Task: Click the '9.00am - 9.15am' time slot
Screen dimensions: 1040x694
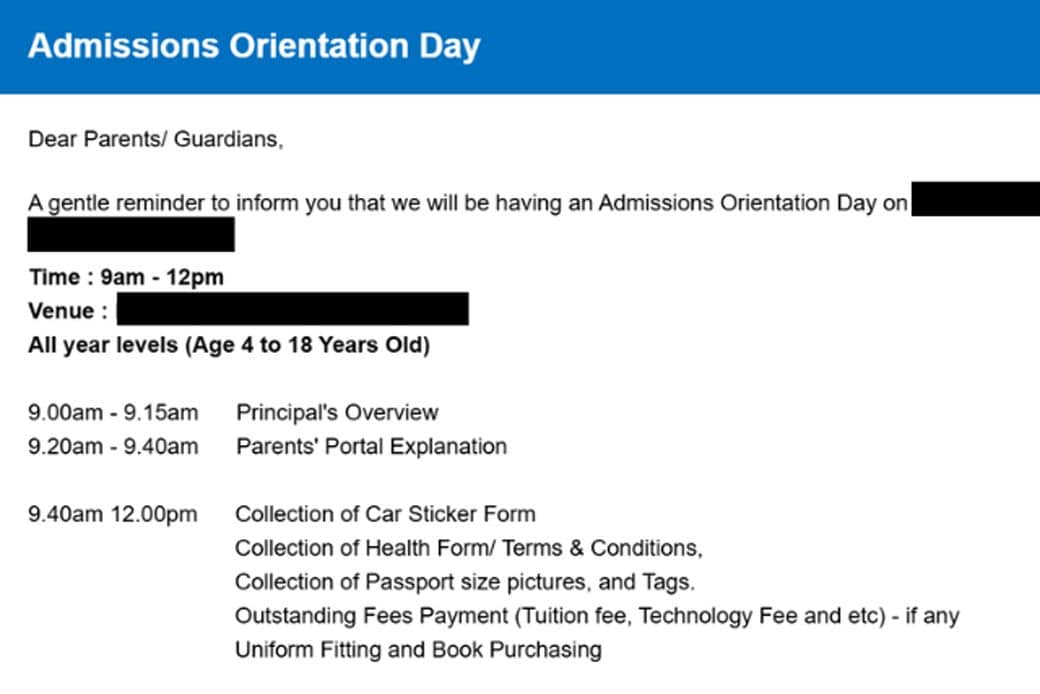Action: (x=113, y=412)
